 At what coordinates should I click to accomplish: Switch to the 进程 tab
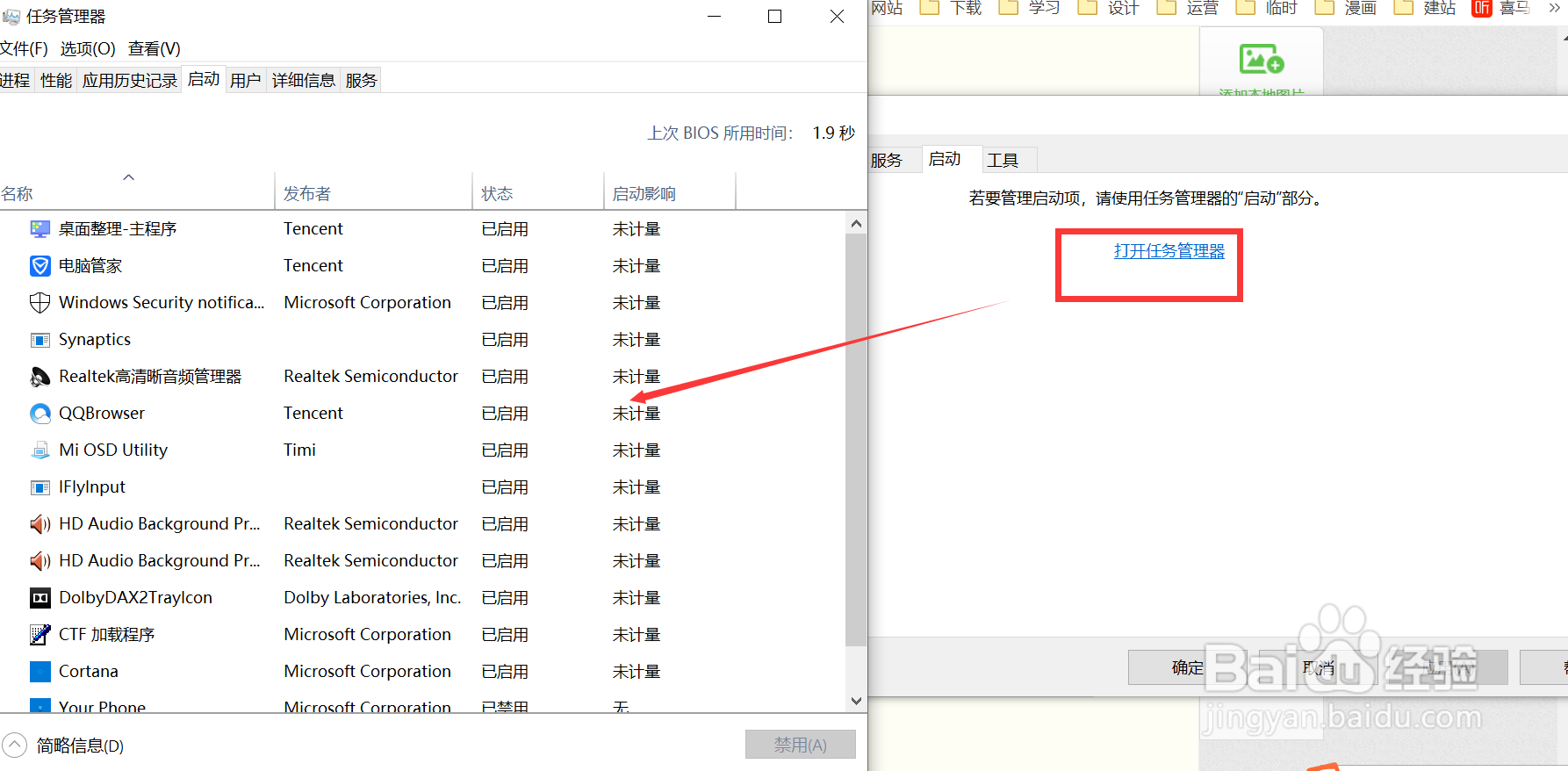click(x=16, y=81)
